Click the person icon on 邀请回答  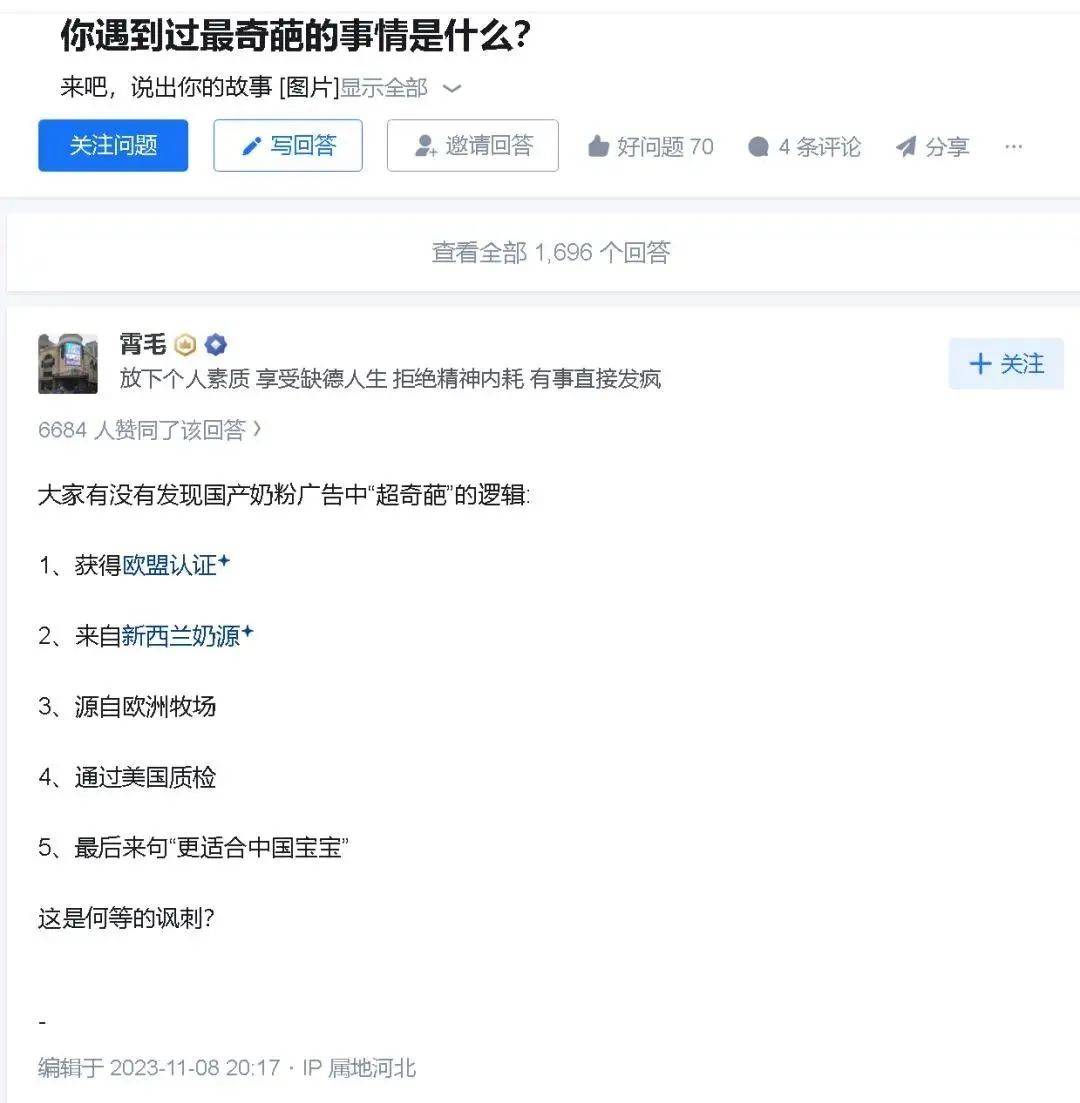tap(426, 146)
